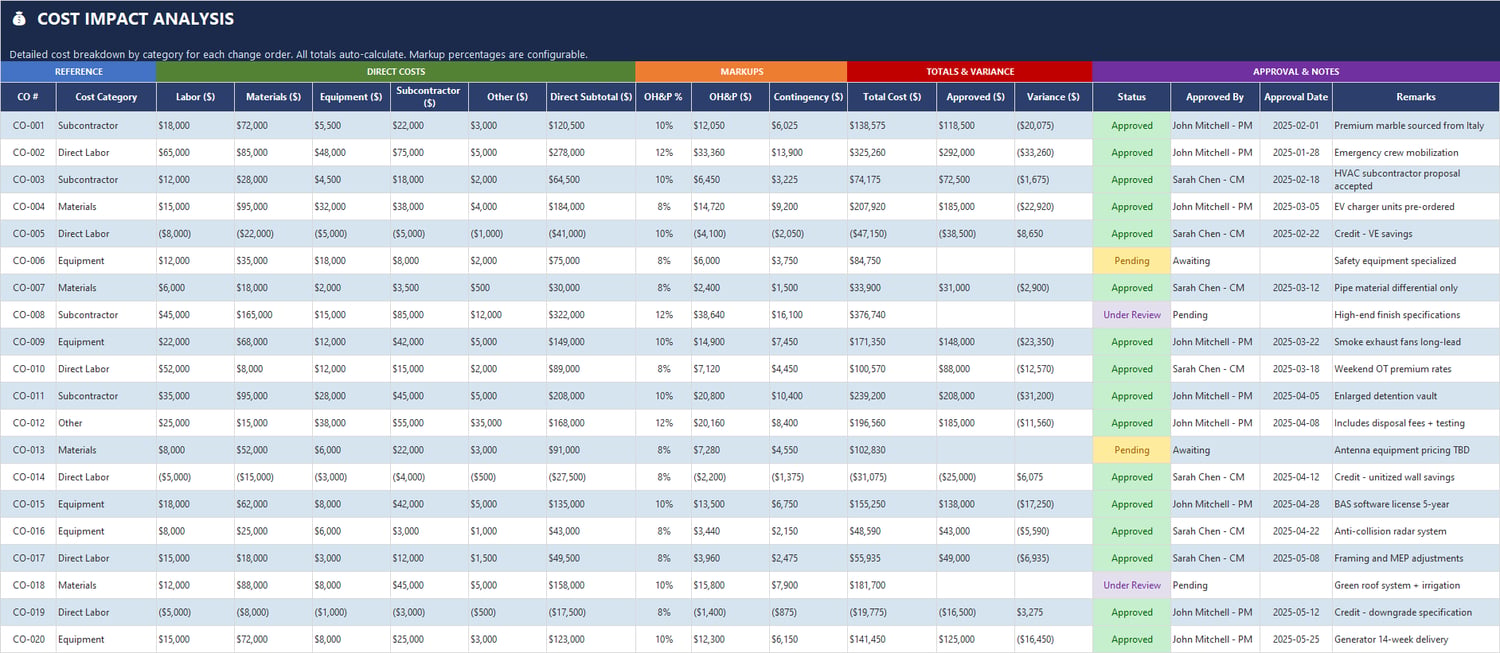Select the OH&P % column header
The width and height of the screenshot is (1500, 653).
(x=663, y=97)
